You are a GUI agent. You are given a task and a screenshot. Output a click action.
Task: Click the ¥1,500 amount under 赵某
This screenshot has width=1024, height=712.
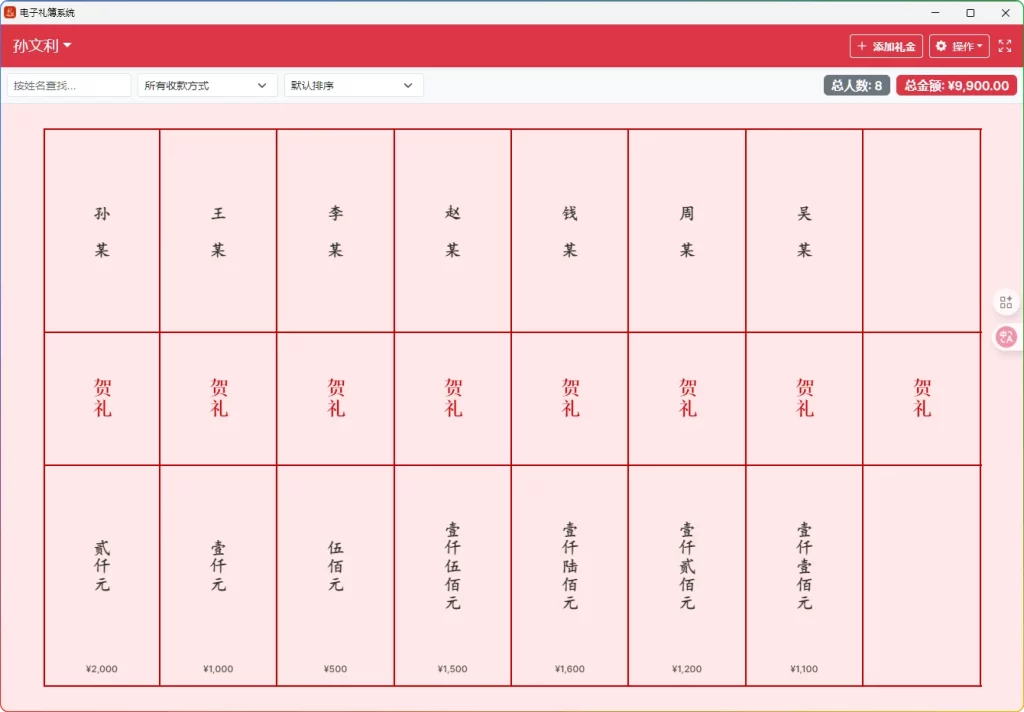452,669
